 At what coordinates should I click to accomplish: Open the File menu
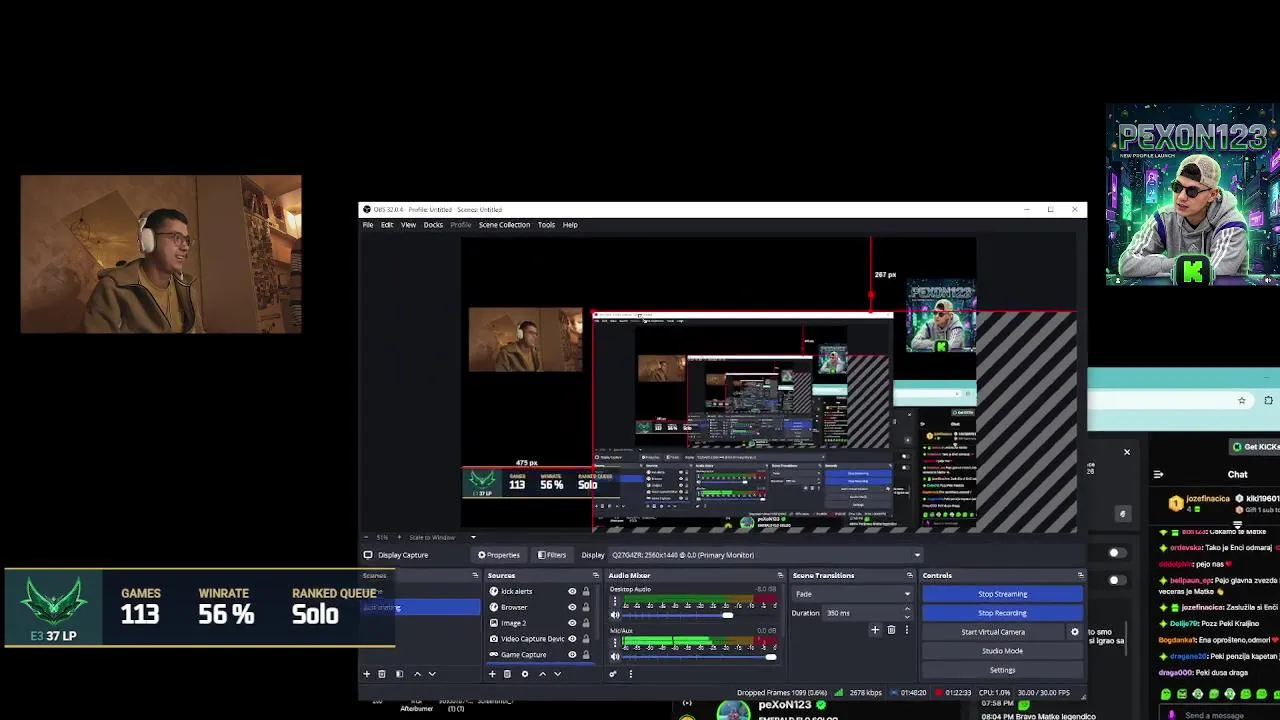pos(368,225)
